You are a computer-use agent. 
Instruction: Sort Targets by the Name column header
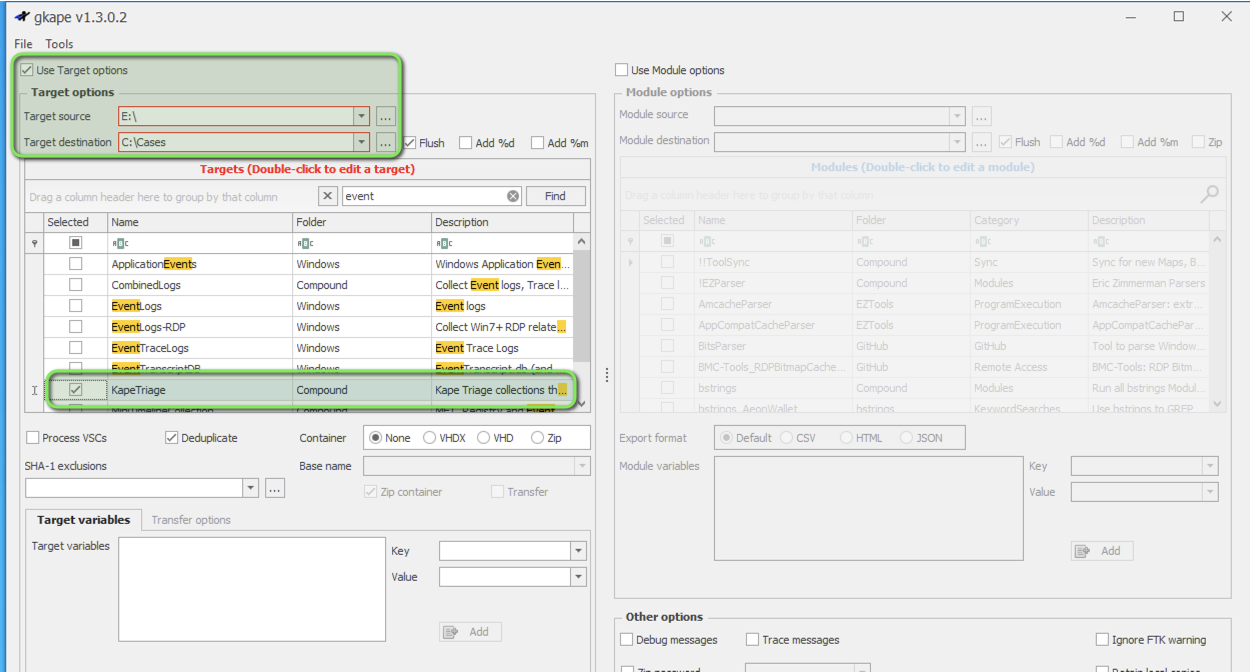(199, 222)
